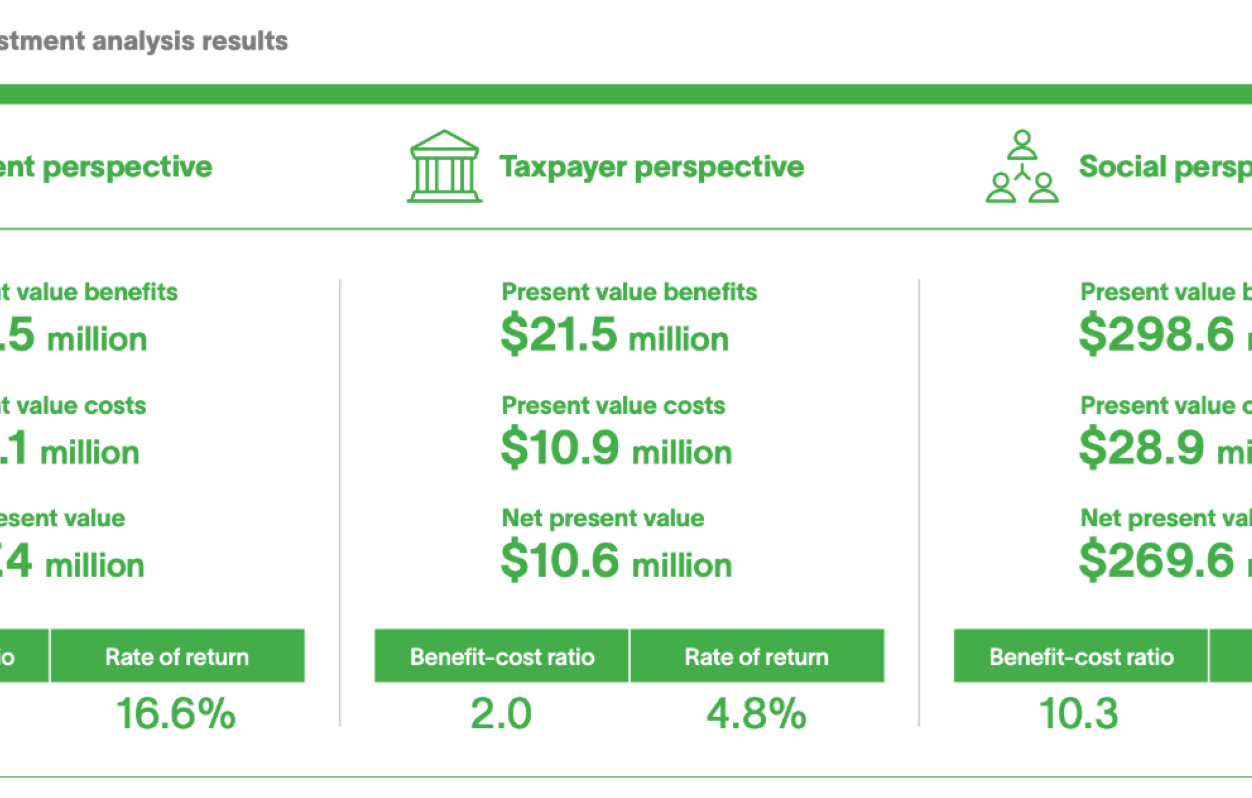Select the $10.6 million net present value
The height and width of the screenshot is (798, 1252).
click(x=616, y=563)
